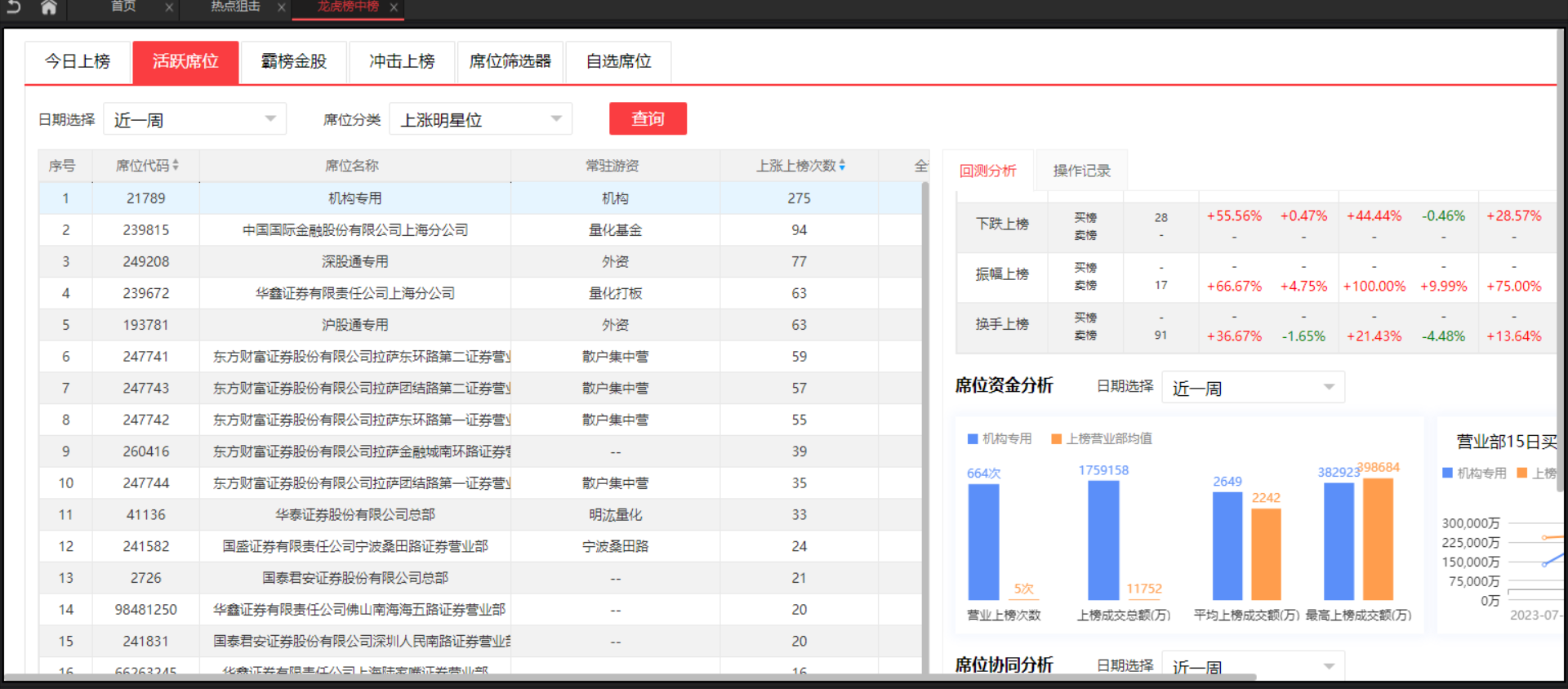Click the back arrow icon in top bar
The height and width of the screenshot is (689, 1568).
pos(14,7)
